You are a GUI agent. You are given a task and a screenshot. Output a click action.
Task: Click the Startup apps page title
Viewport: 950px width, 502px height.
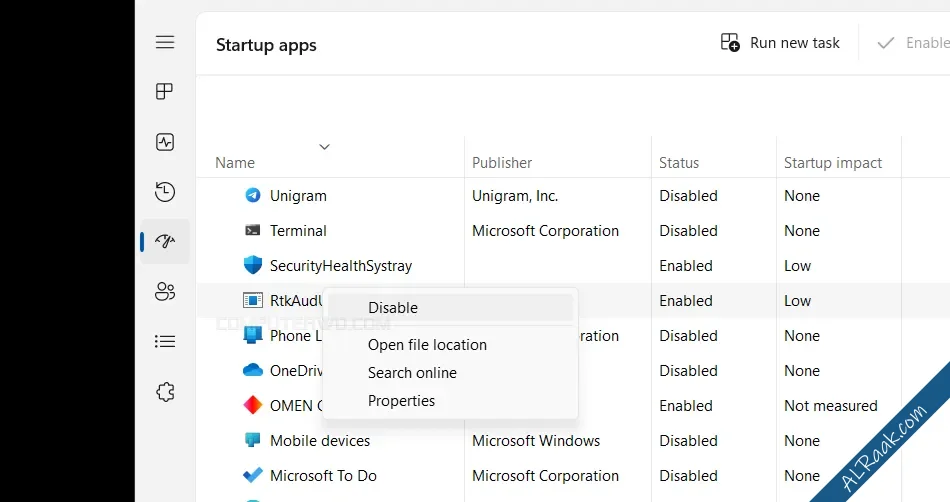[266, 45]
